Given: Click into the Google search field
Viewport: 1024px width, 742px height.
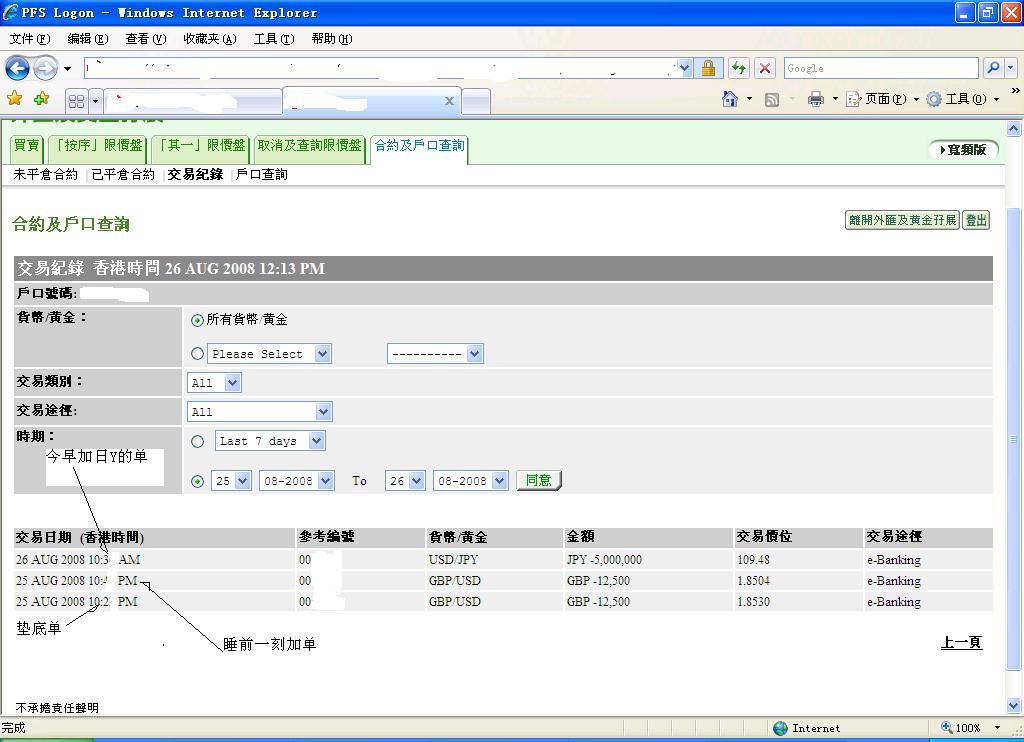Looking at the screenshot, I should pos(880,68).
